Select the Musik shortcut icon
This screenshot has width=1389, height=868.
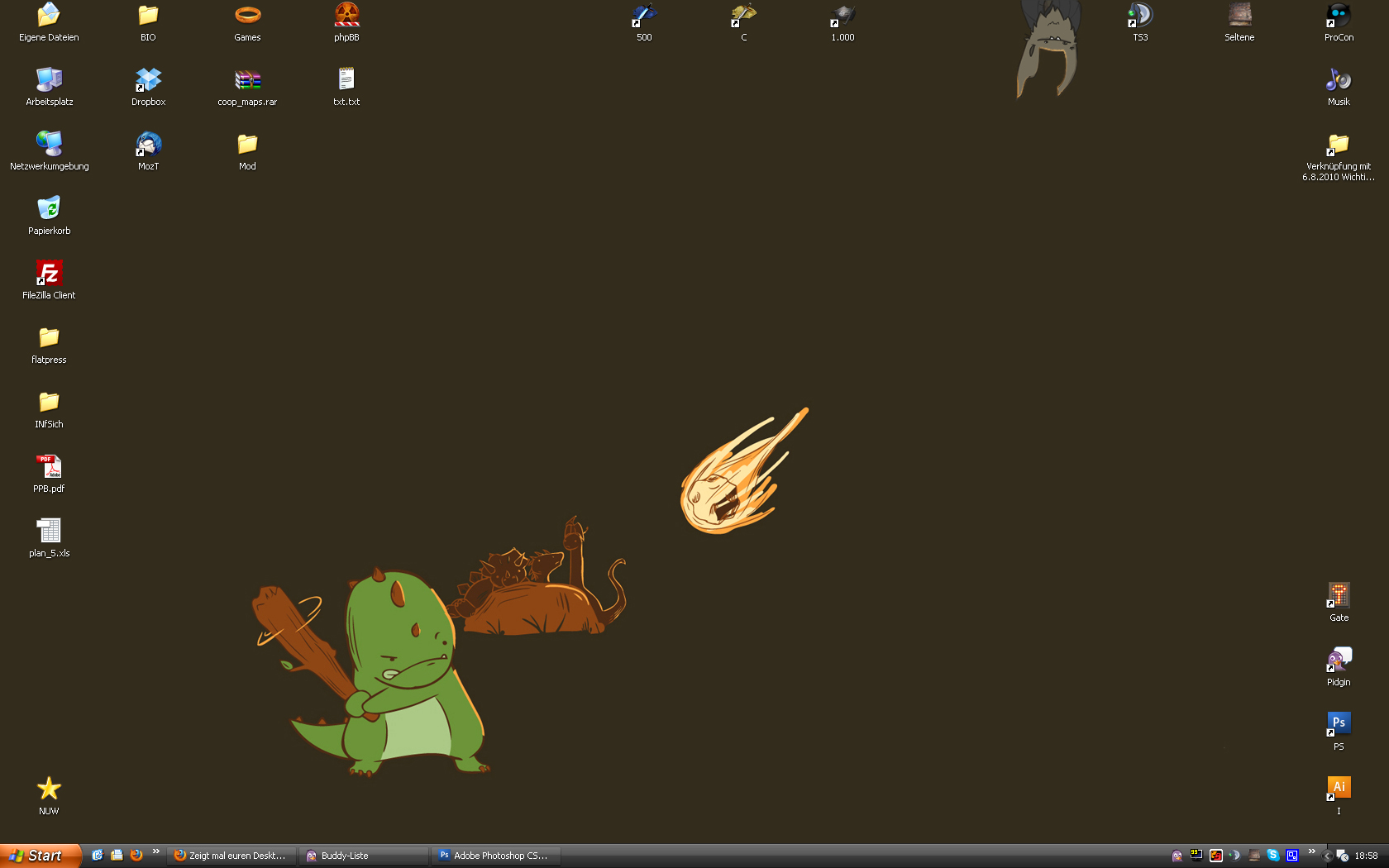(x=1339, y=79)
